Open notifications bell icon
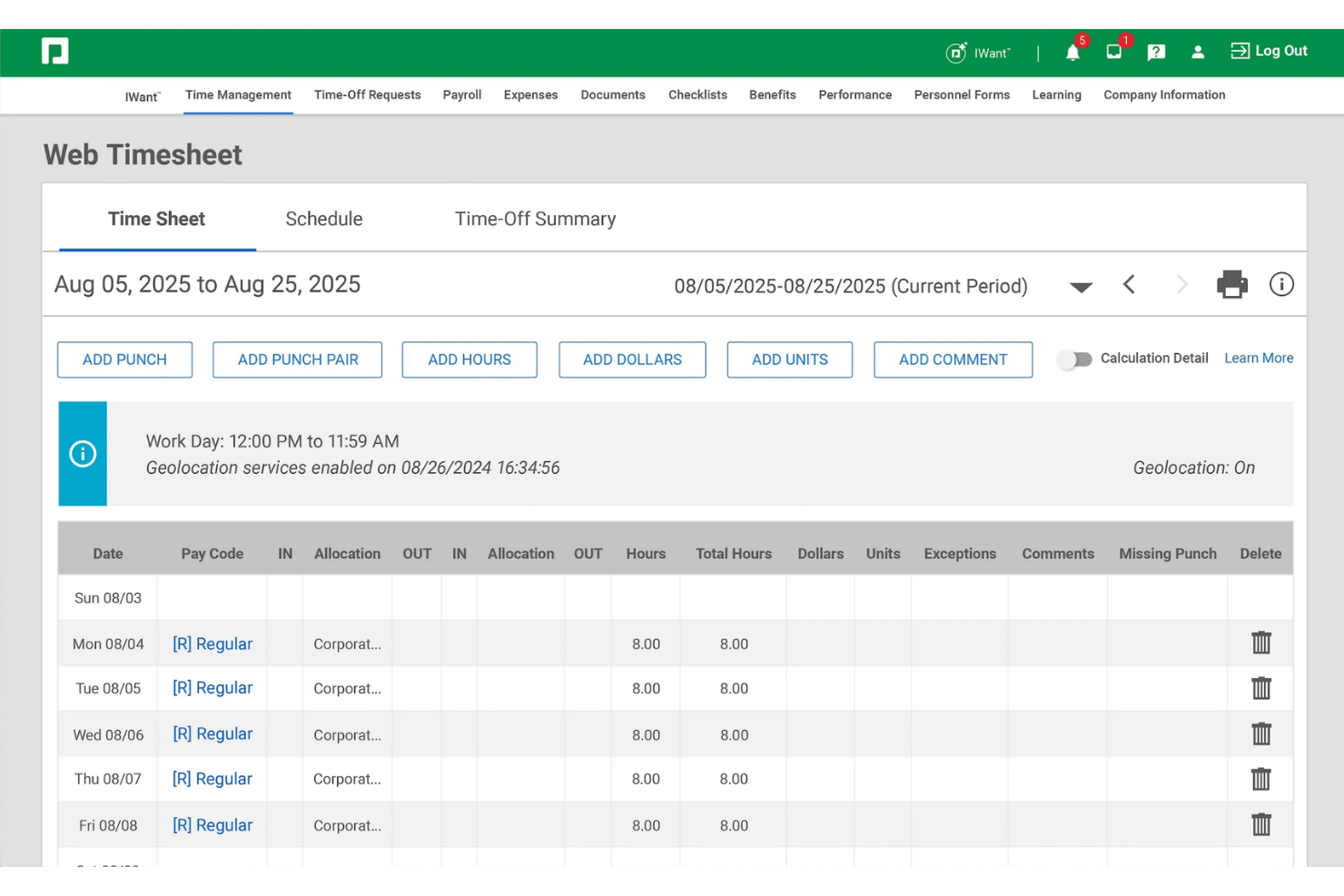This screenshot has width=1344, height=896. (x=1072, y=53)
